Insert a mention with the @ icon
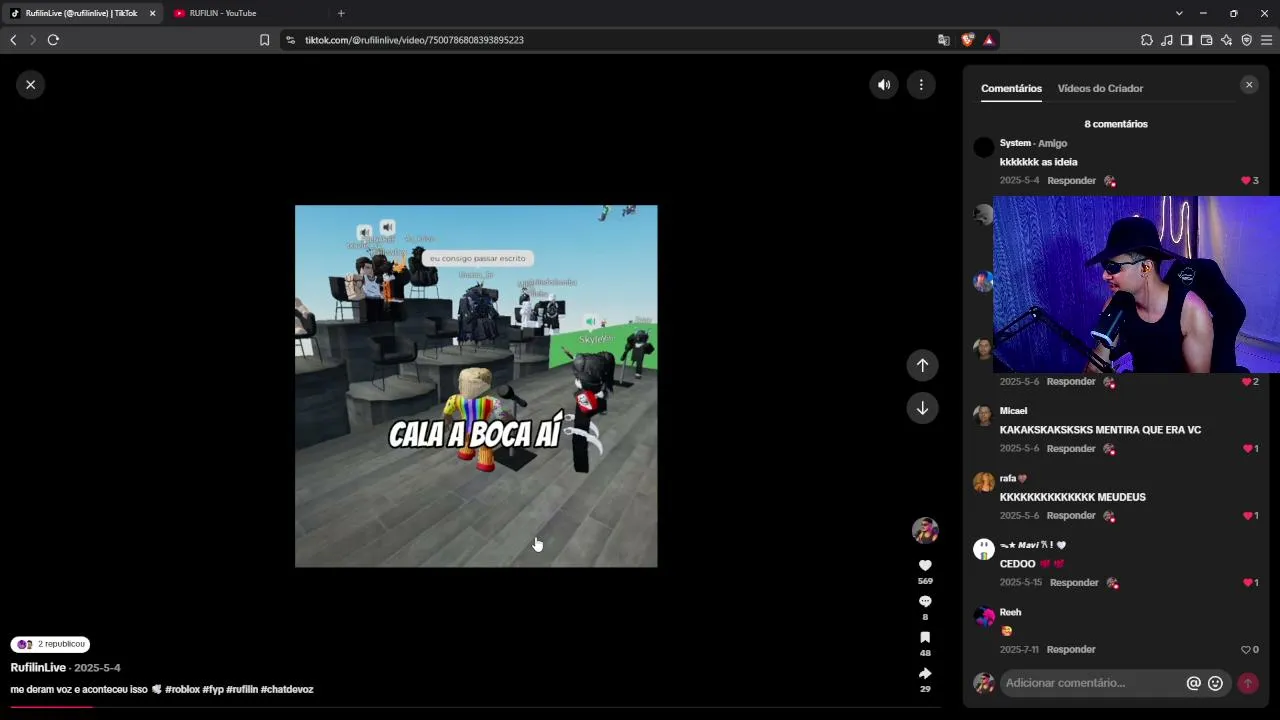1280x720 pixels. pyautogui.click(x=1193, y=683)
